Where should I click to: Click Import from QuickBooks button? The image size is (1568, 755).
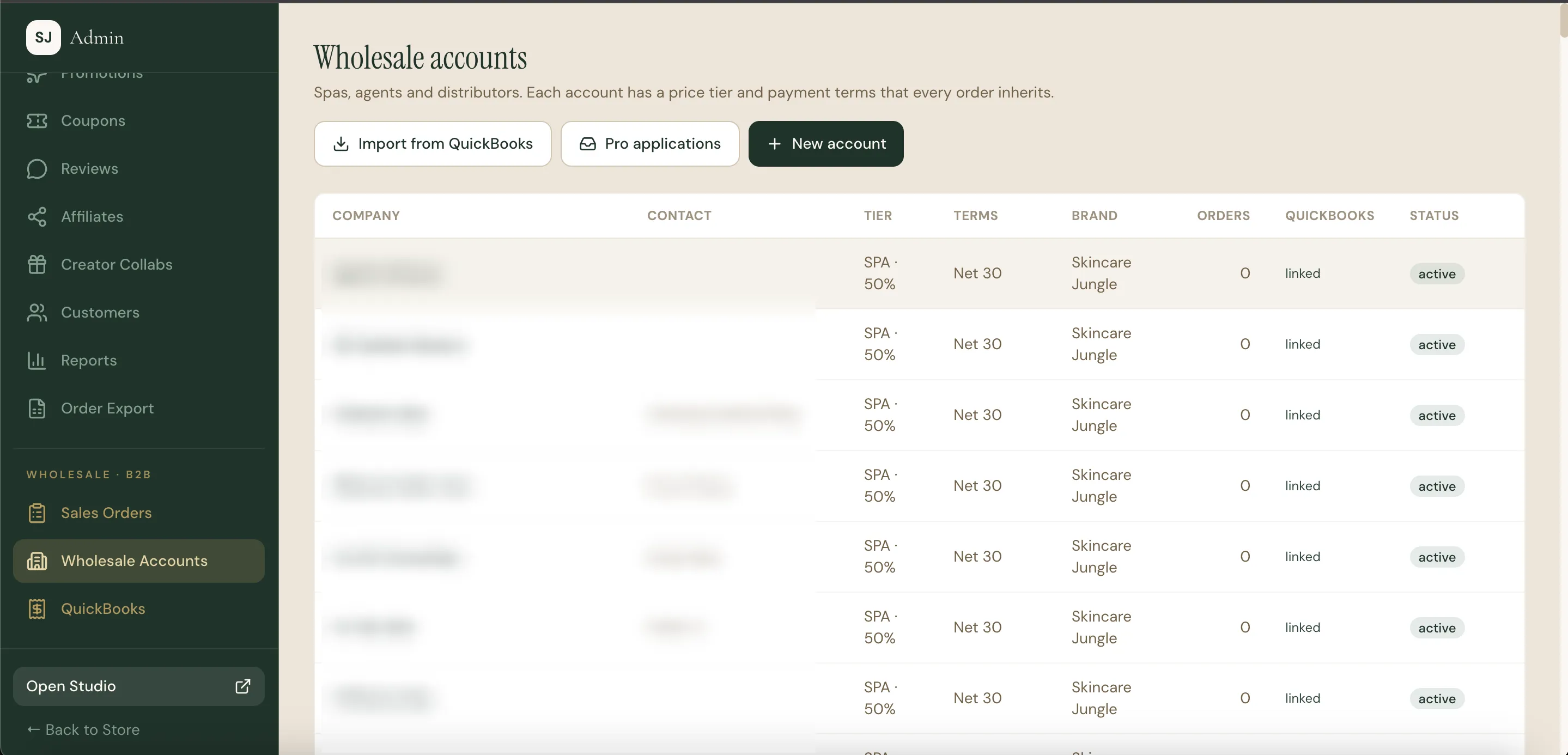click(433, 144)
